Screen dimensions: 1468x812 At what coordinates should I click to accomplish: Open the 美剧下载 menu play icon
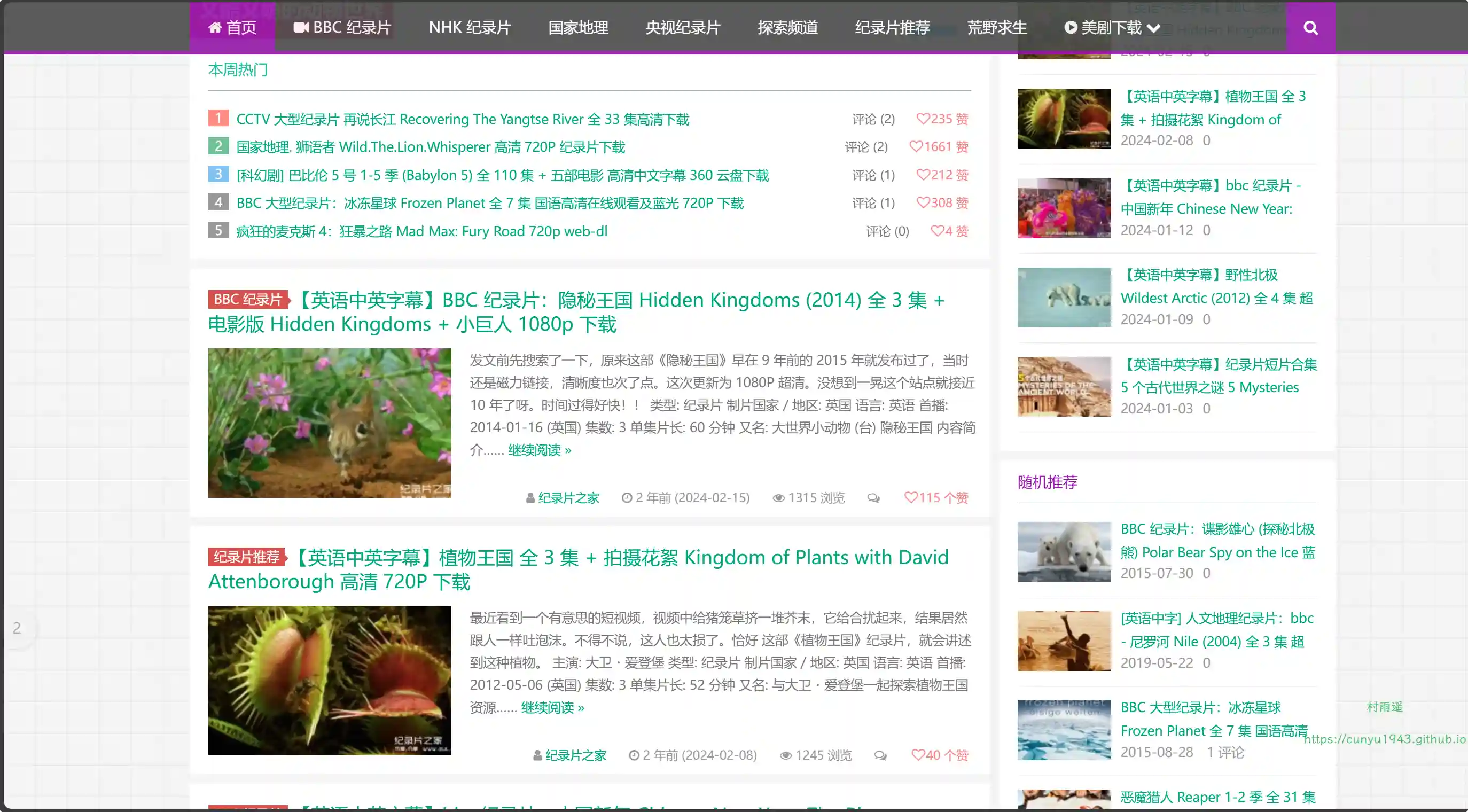click(1071, 27)
